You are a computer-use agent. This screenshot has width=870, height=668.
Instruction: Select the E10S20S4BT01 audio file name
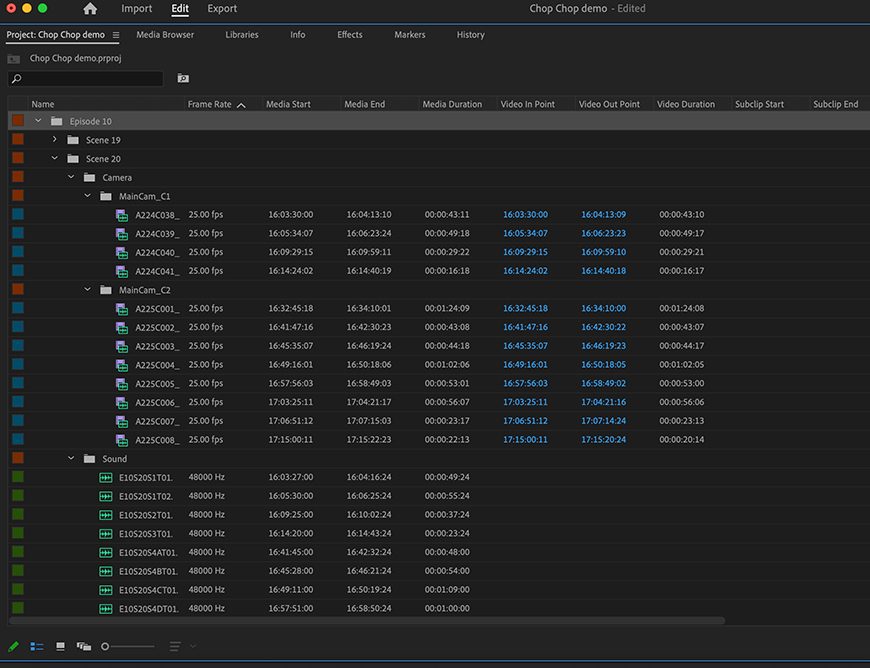click(x=148, y=571)
